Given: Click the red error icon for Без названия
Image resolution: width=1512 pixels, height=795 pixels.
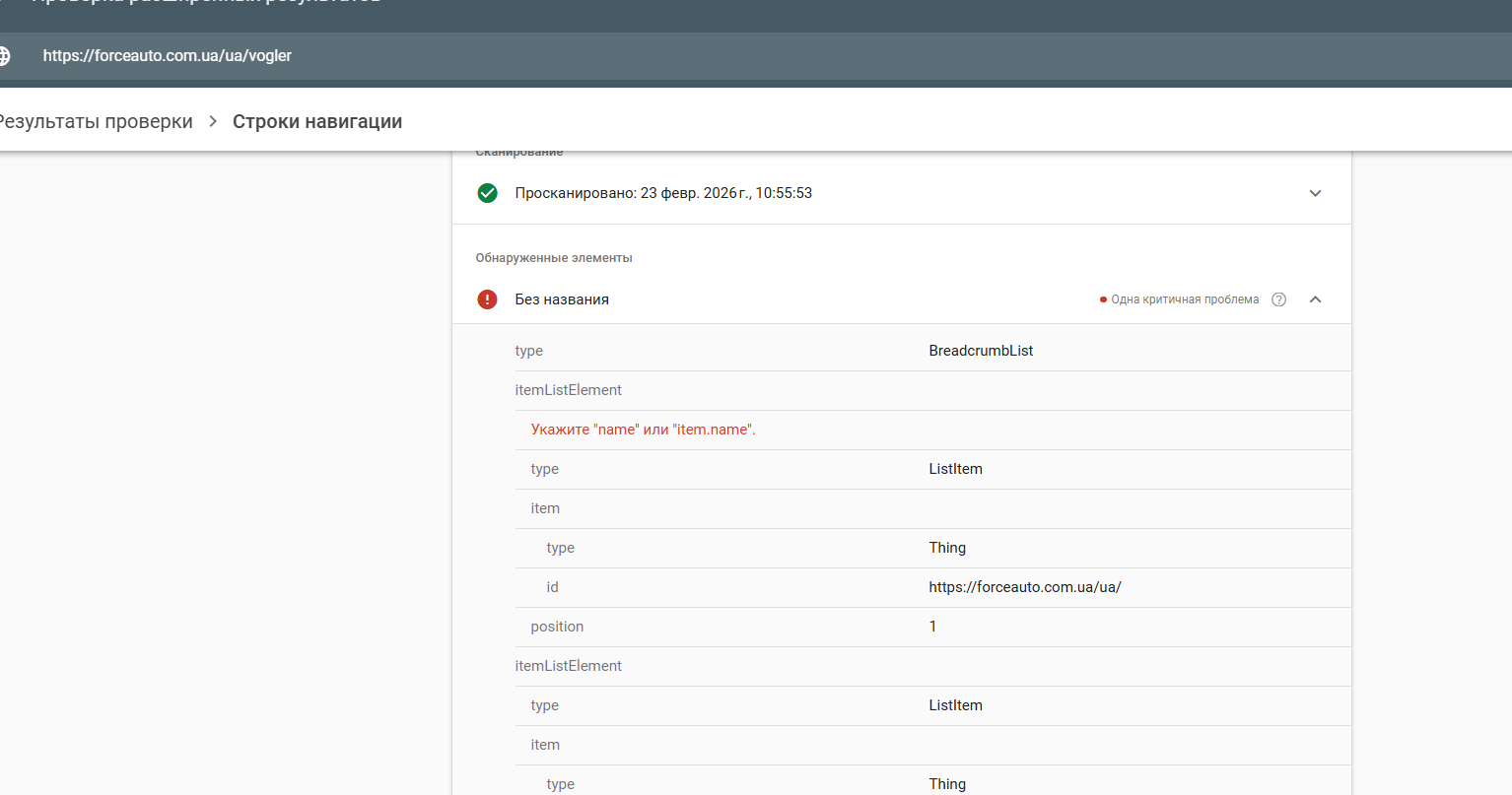Looking at the screenshot, I should [x=487, y=299].
